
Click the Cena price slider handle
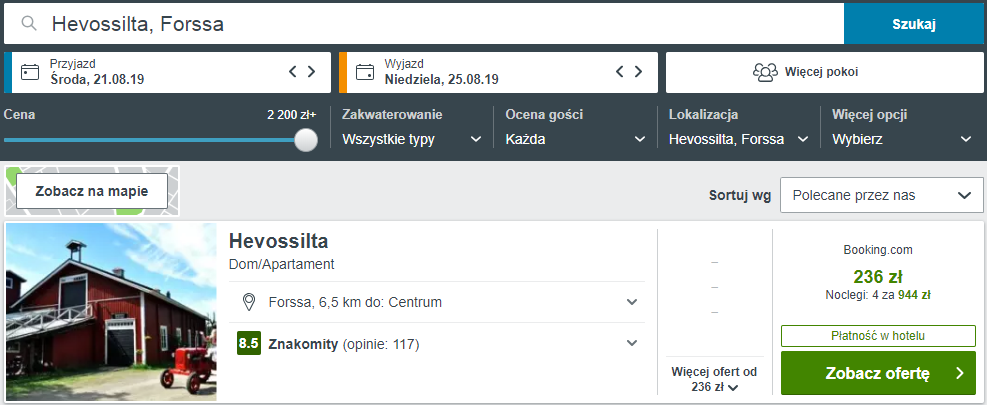(306, 140)
